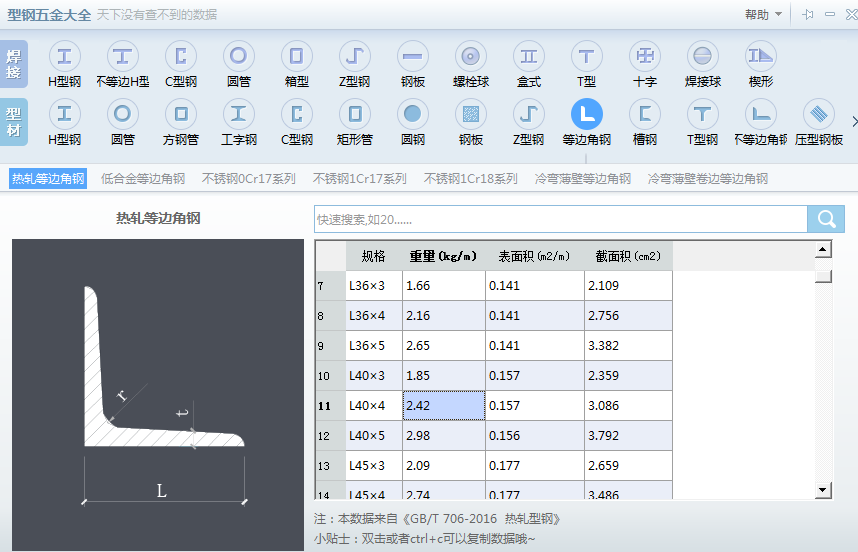Select T型 welded section icon
The height and width of the screenshot is (552, 858).
(587, 56)
